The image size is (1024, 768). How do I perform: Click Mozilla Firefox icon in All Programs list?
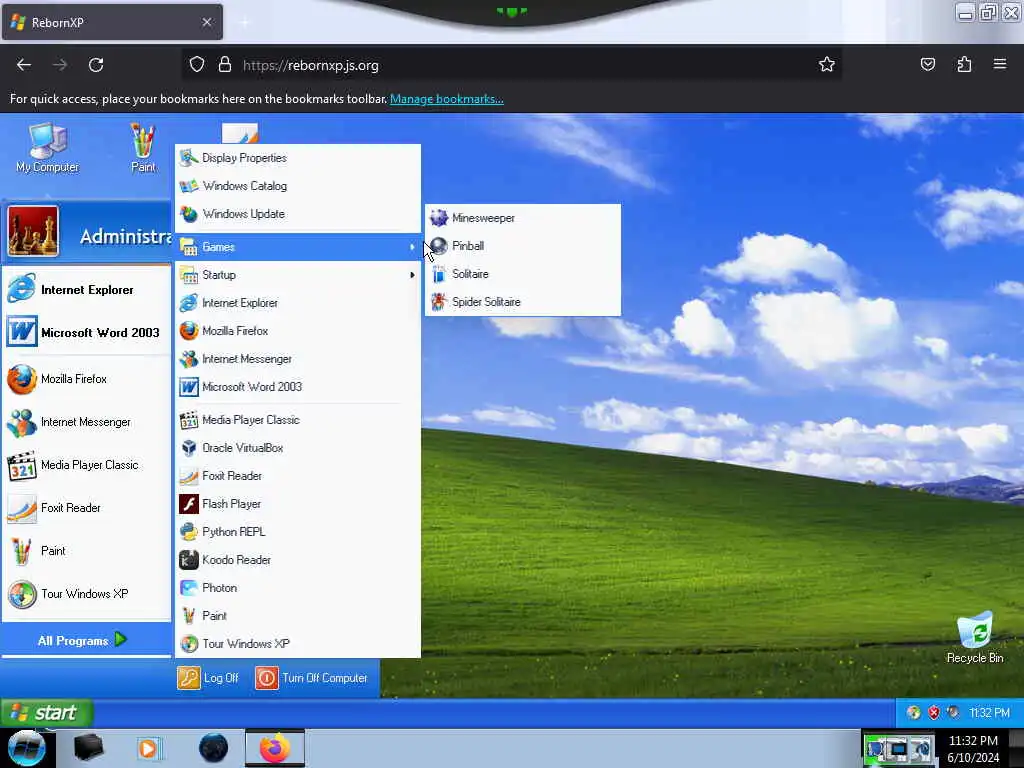pos(189,331)
